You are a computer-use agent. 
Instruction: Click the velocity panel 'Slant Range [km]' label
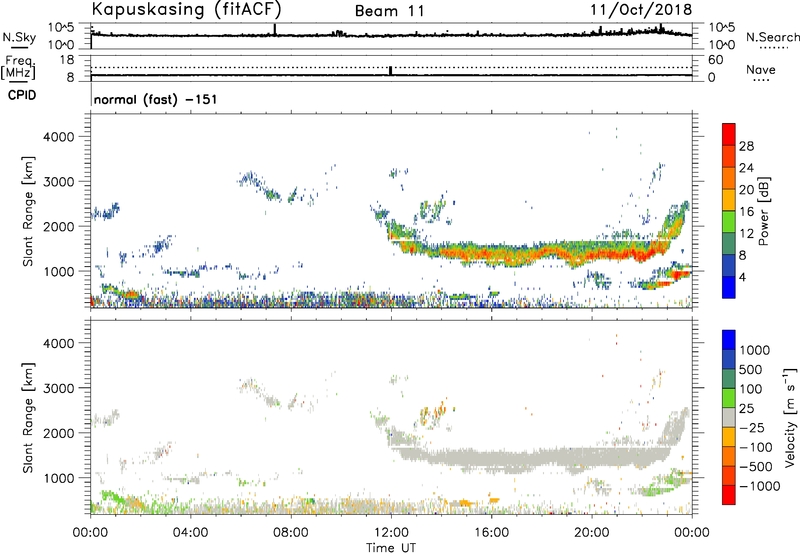tap(28, 417)
